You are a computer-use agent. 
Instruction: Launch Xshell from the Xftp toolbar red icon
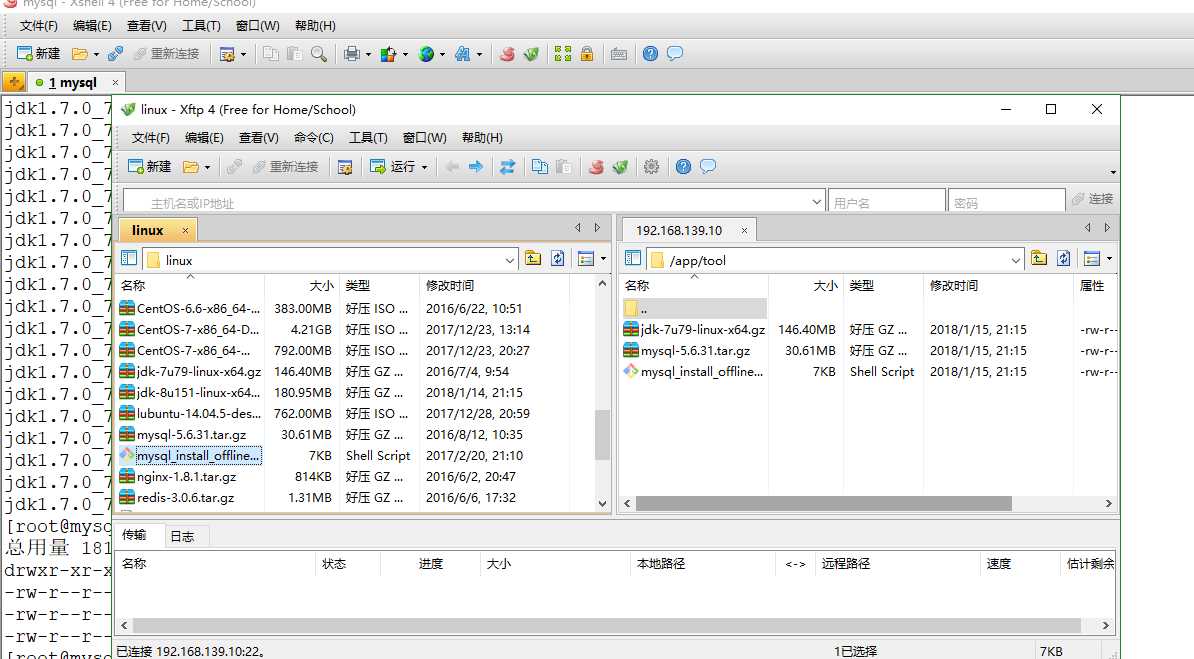[596, 167]
